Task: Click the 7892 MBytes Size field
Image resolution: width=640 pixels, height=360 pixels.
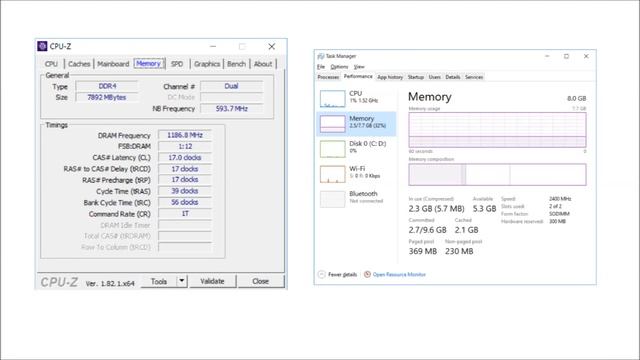Action: pos(107,97)
